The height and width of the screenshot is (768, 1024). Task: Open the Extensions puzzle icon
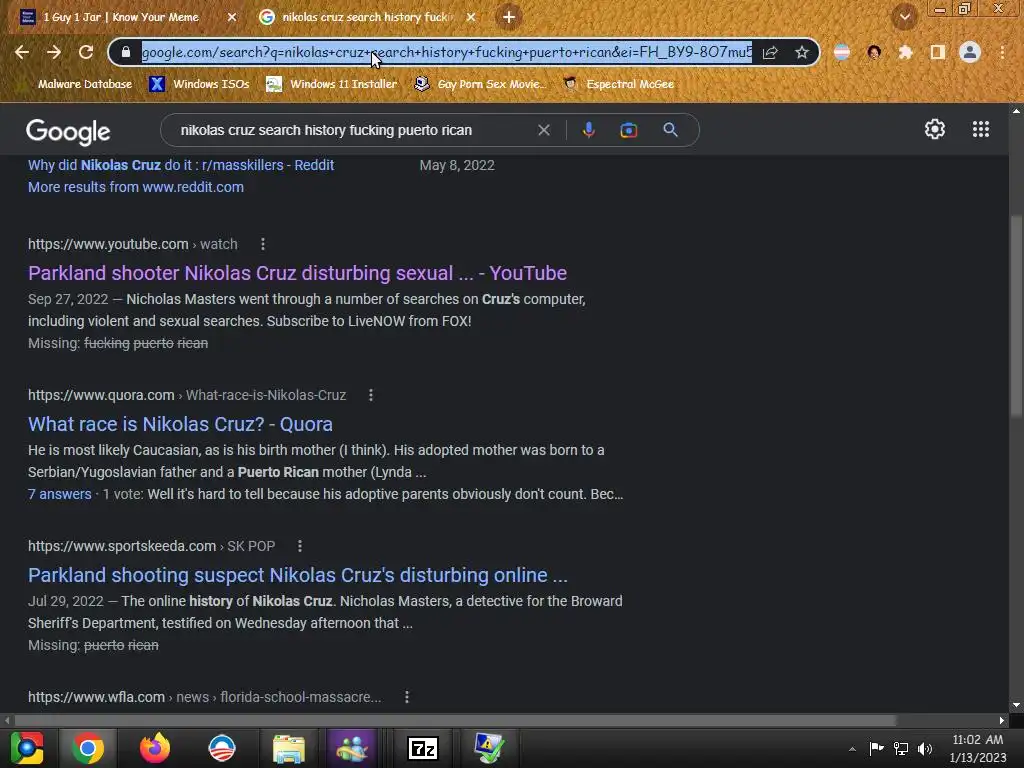click(905, 52)
